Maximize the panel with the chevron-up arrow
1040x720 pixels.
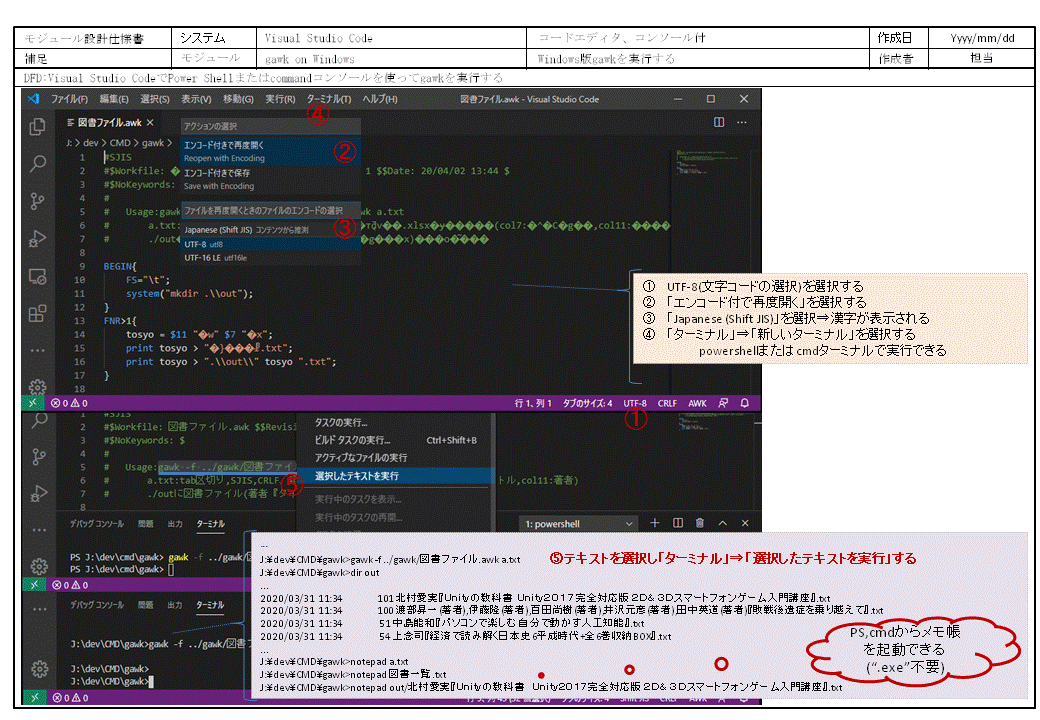(722, 523)
